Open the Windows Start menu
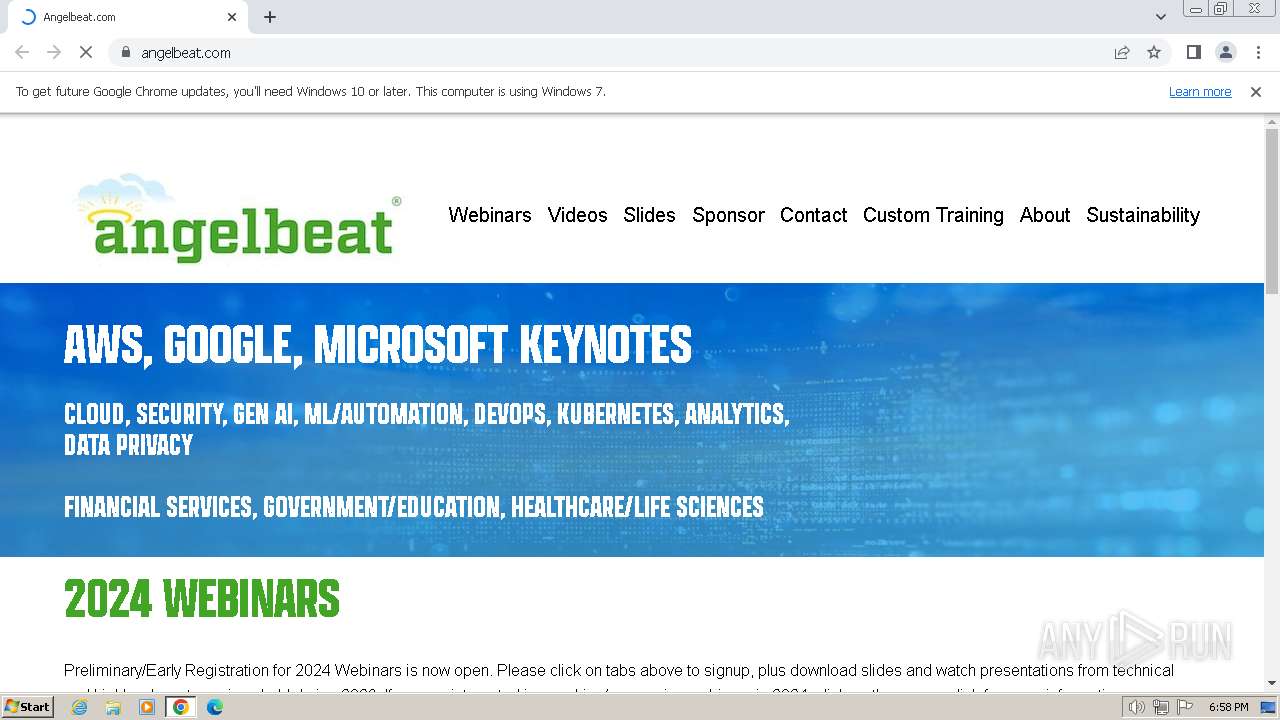Image resolution: width=1280 pixels, height=720 pixels. pos(27,707)
